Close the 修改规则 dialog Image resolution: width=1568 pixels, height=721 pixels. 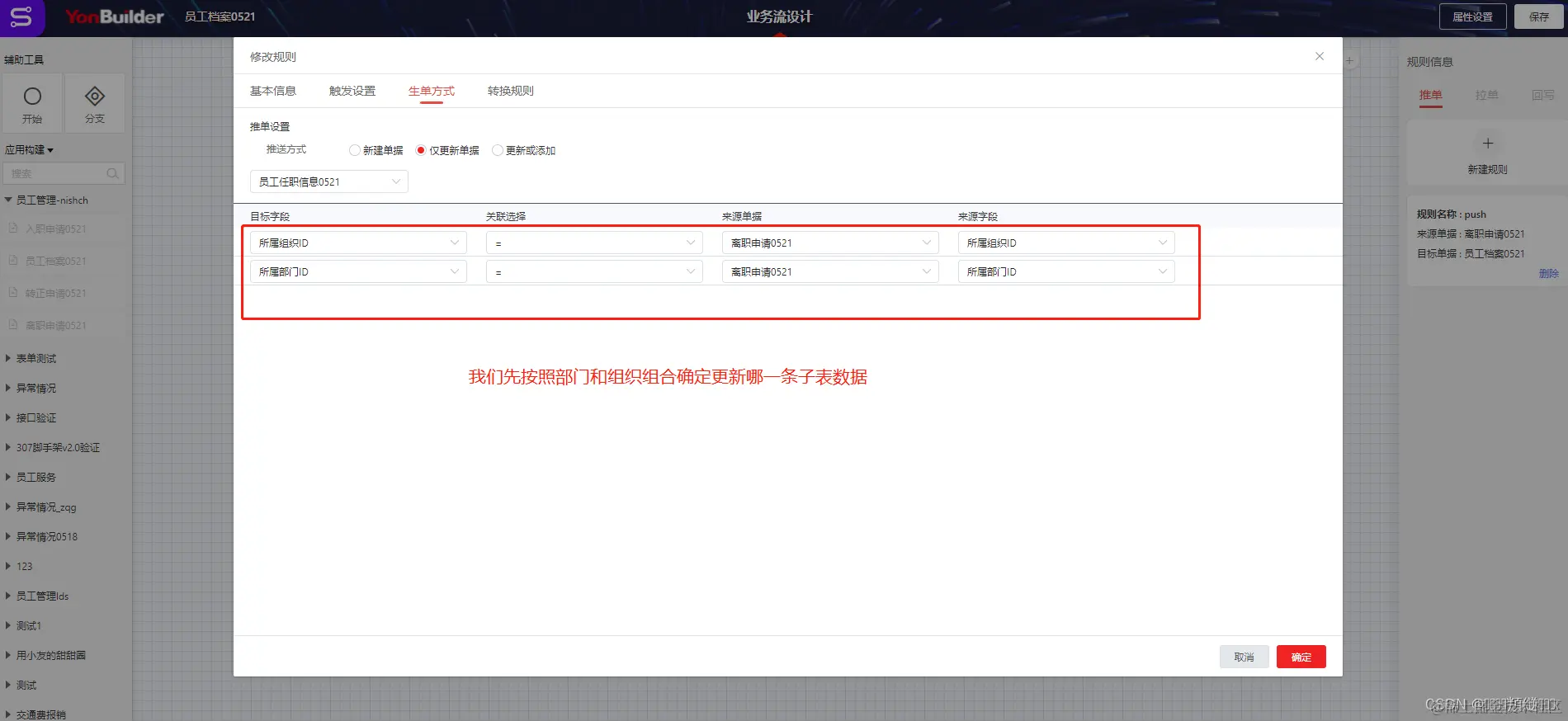tap(1320, 56)
